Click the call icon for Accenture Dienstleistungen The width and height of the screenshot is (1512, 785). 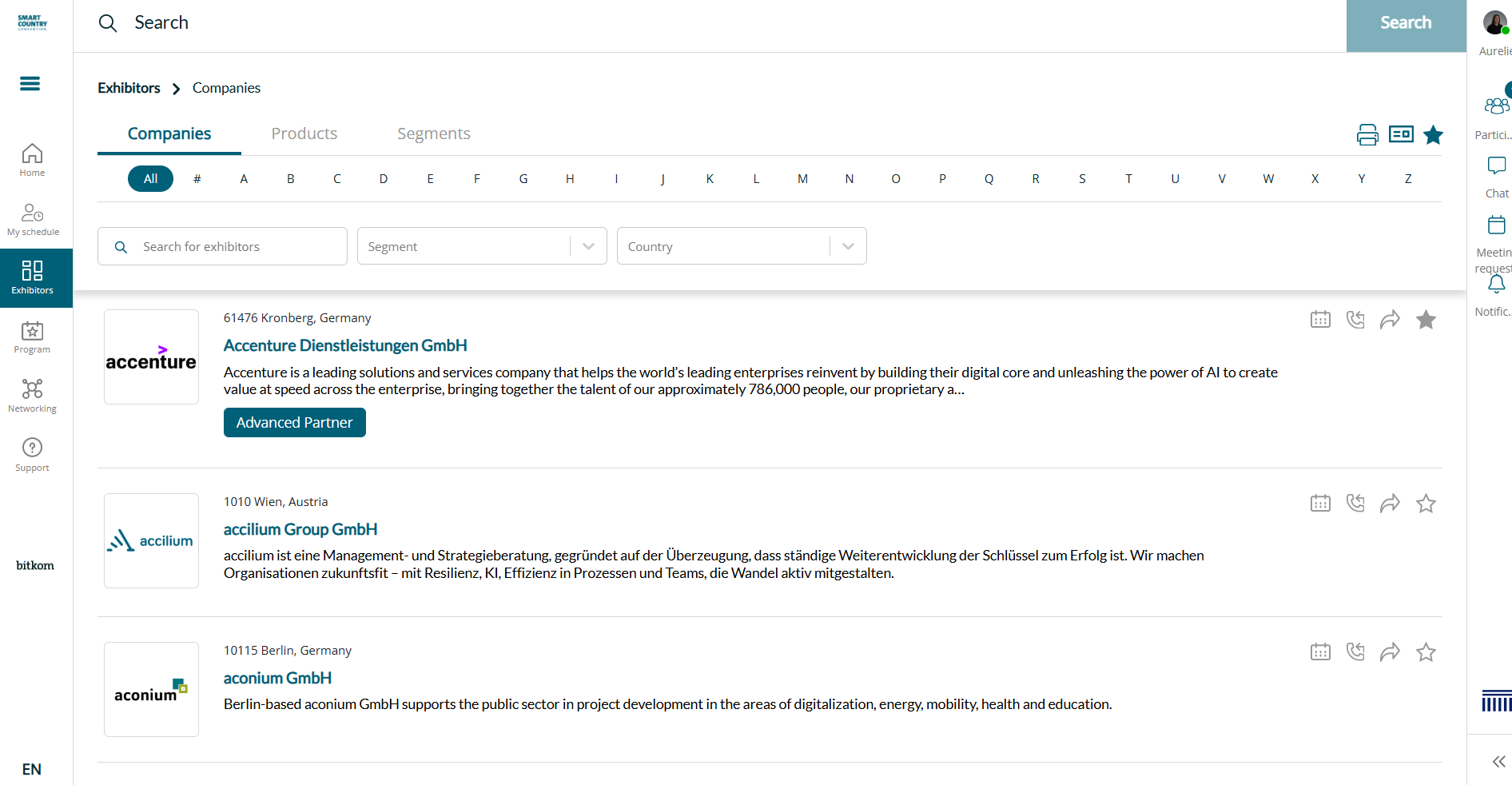[1355, 320]
